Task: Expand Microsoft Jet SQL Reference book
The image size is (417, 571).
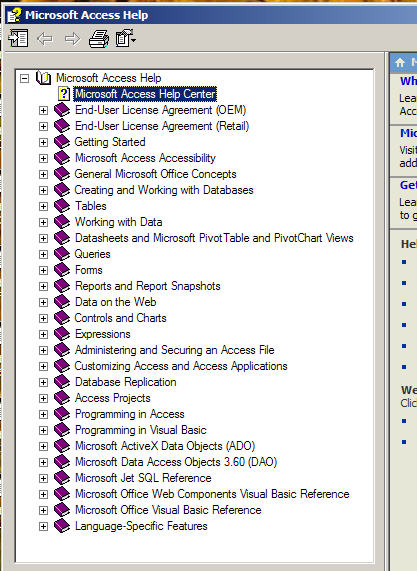Action: (x=43, y=479)
